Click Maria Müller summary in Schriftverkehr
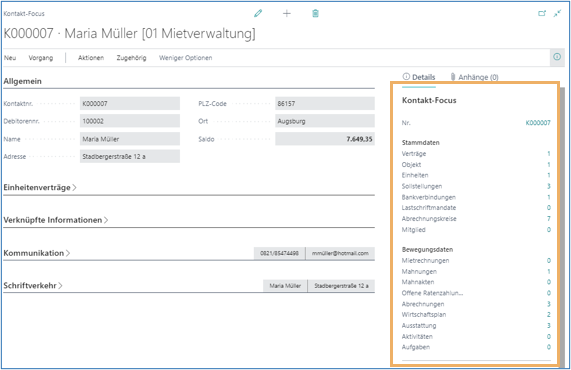 285,286
